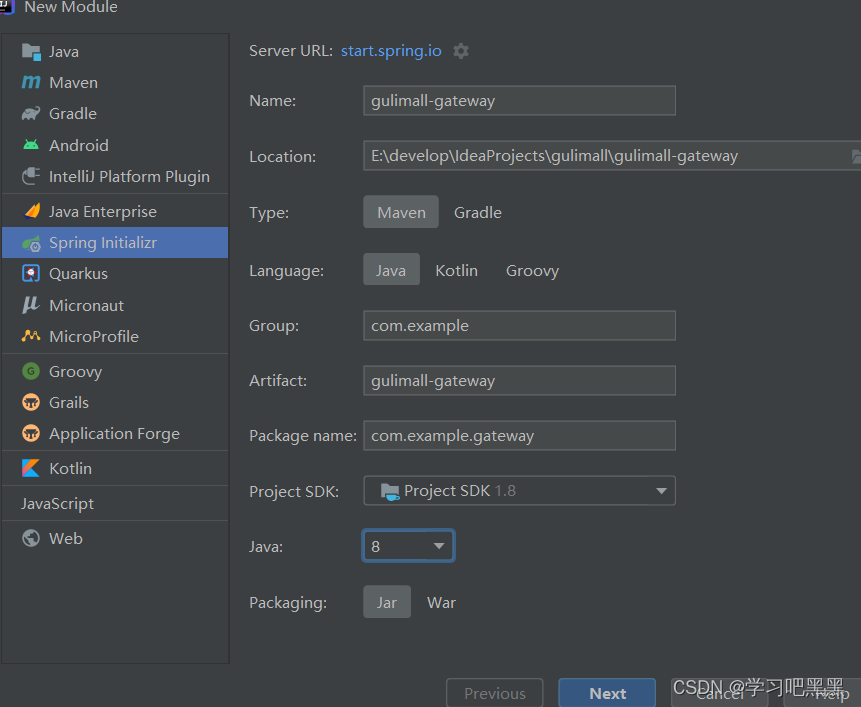Select Kotlin in the module list
Screen dimensions: 861x707
(115, 468)
